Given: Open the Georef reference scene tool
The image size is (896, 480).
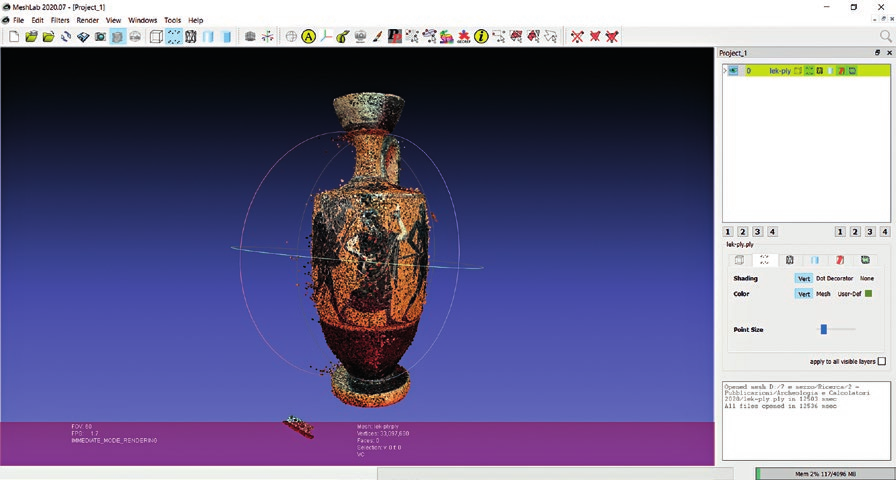Looking at the screenshot, I should (464, 37).
